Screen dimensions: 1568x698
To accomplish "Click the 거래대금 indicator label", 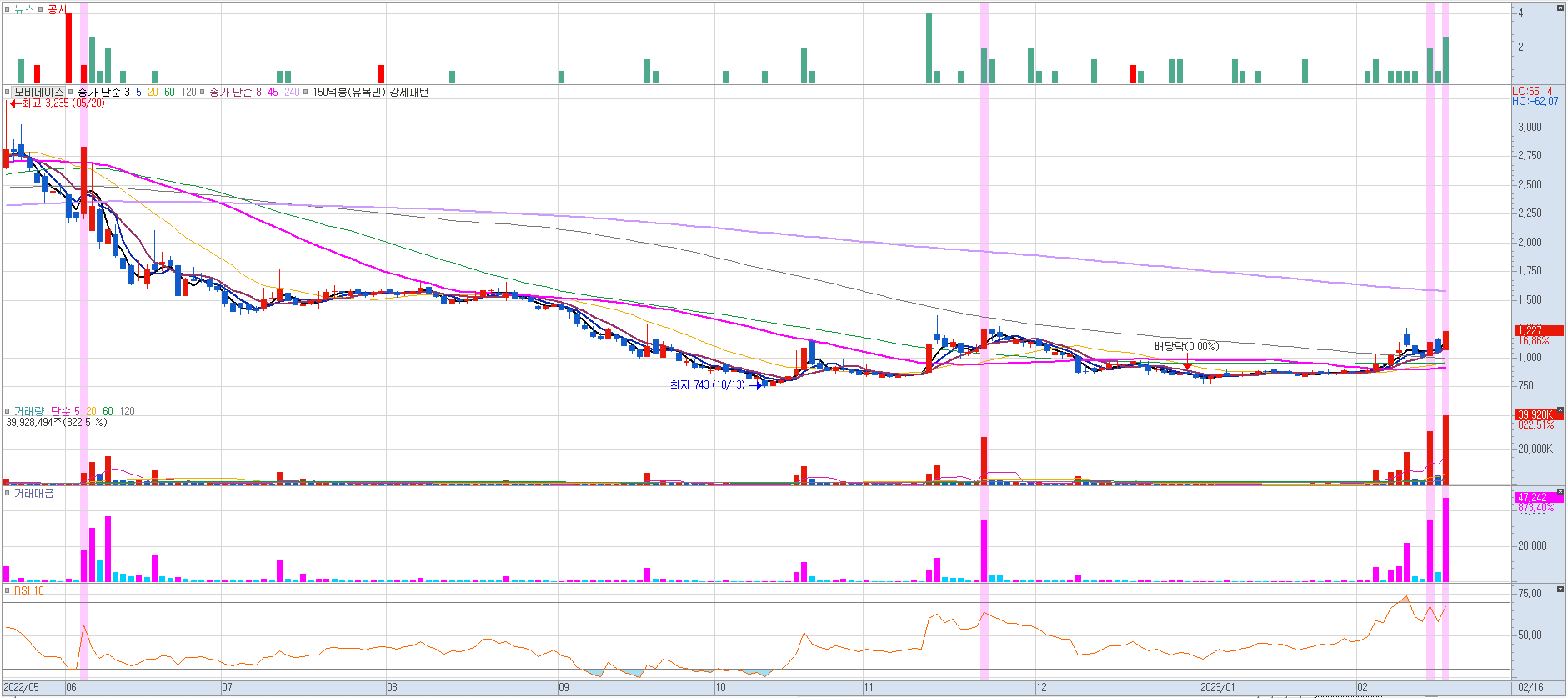I will tap(34, 493).
